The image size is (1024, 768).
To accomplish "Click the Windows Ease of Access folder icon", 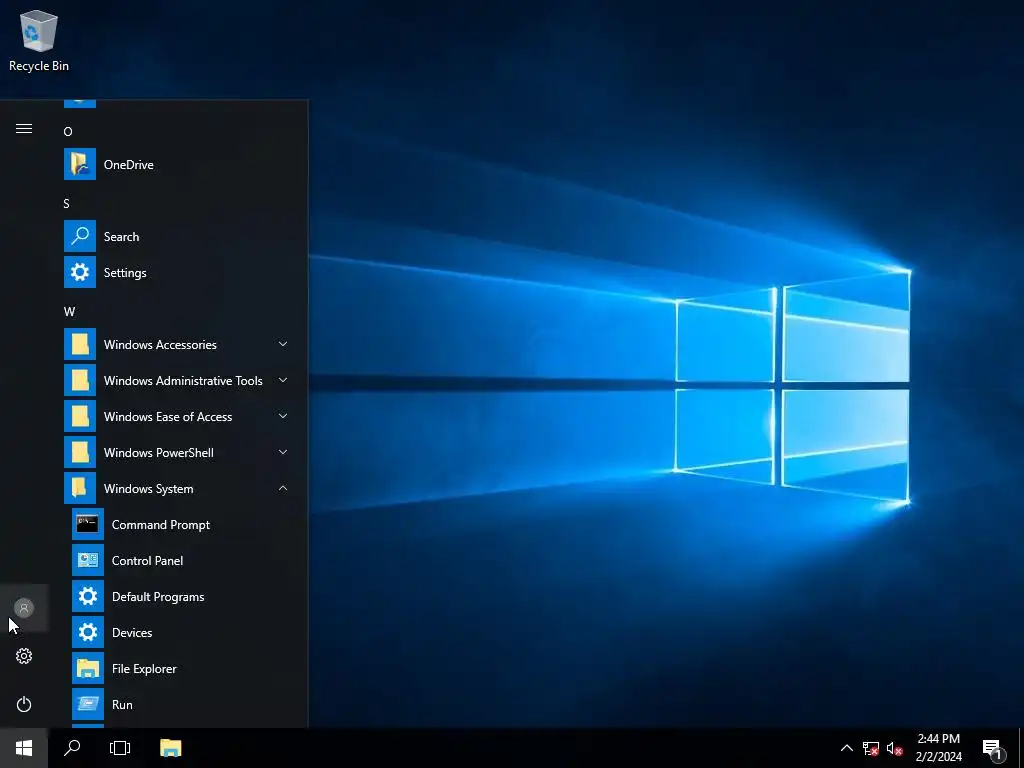I will tap(80, 416).
